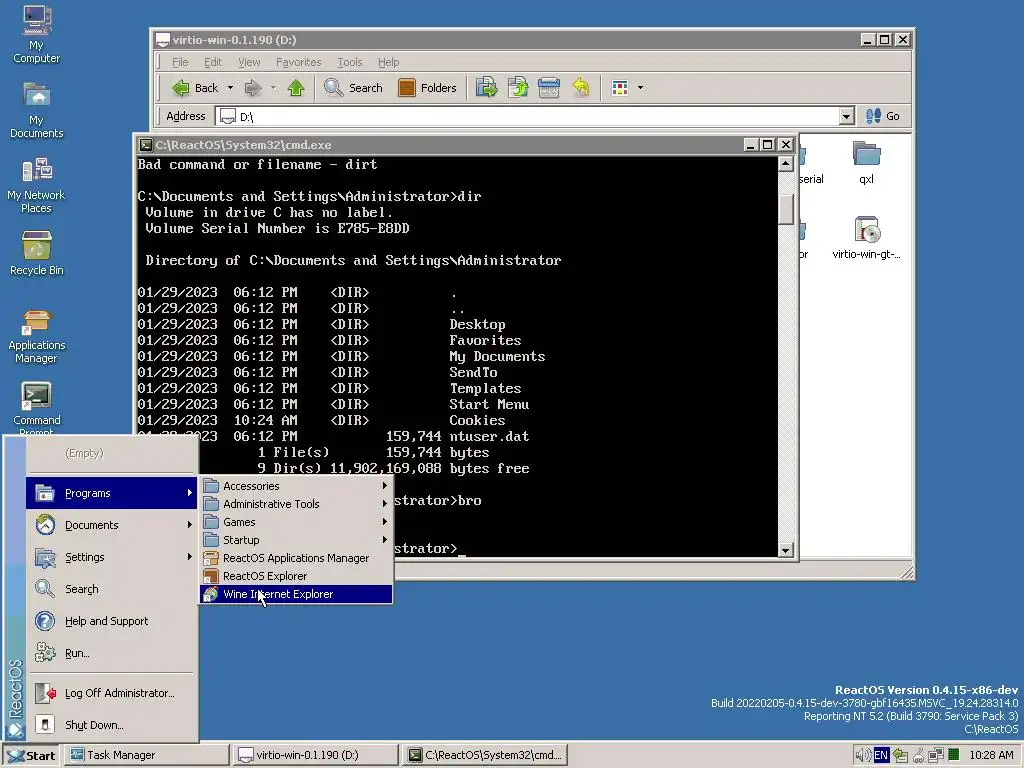Expand Settings in the Start menu
Image resolution: width=1024 pixels, height=768 pixels.
[111, 557]
